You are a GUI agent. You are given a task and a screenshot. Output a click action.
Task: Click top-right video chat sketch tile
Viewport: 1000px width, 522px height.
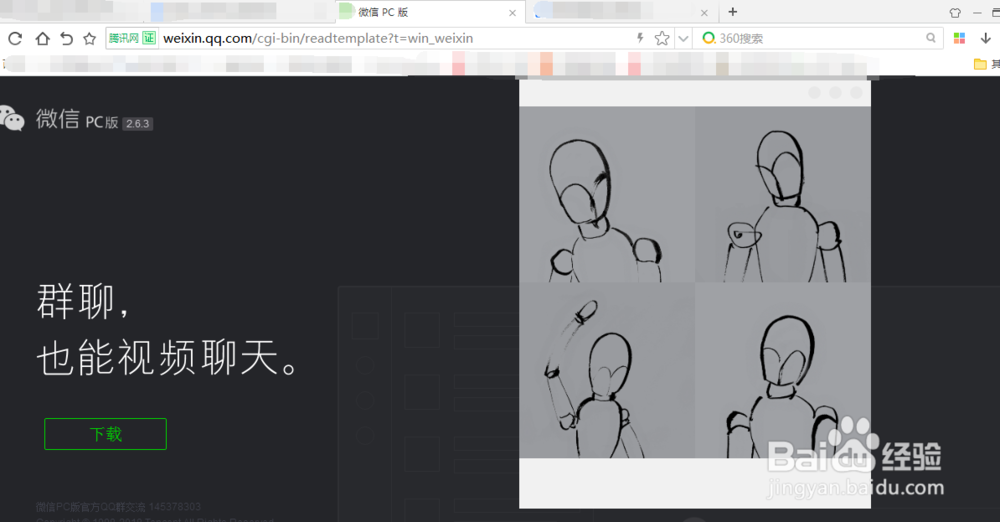783,195
